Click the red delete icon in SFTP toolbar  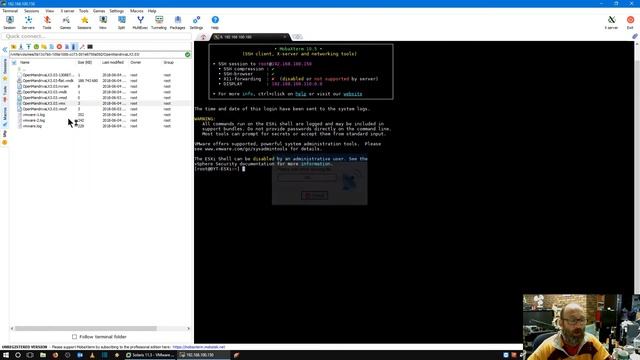pos(59,47)
